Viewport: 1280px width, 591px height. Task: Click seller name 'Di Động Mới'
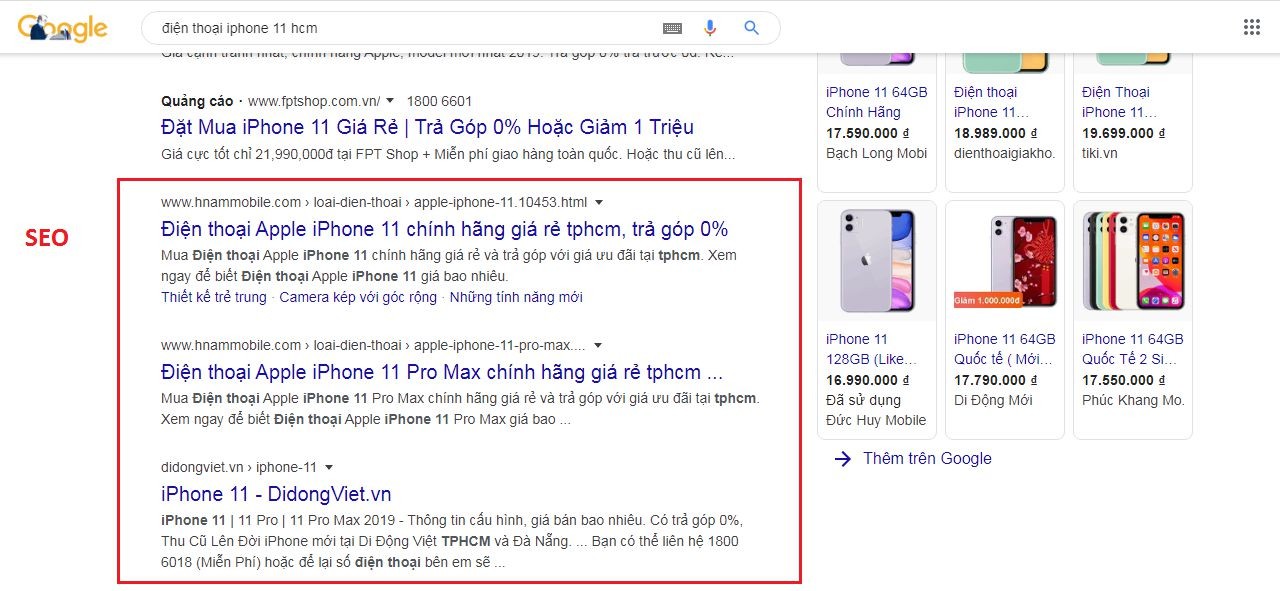(993, 400)
